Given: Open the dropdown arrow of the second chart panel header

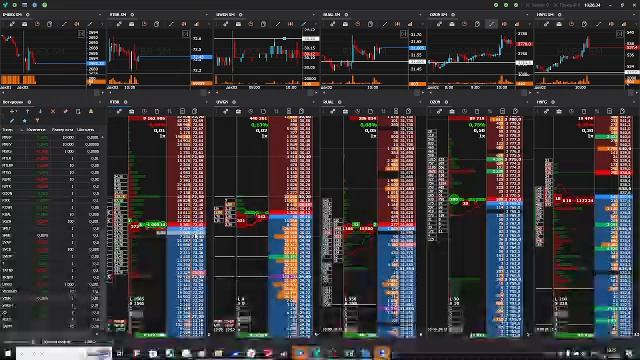Looking at the screenshot, I should click(x=207, y=14).
